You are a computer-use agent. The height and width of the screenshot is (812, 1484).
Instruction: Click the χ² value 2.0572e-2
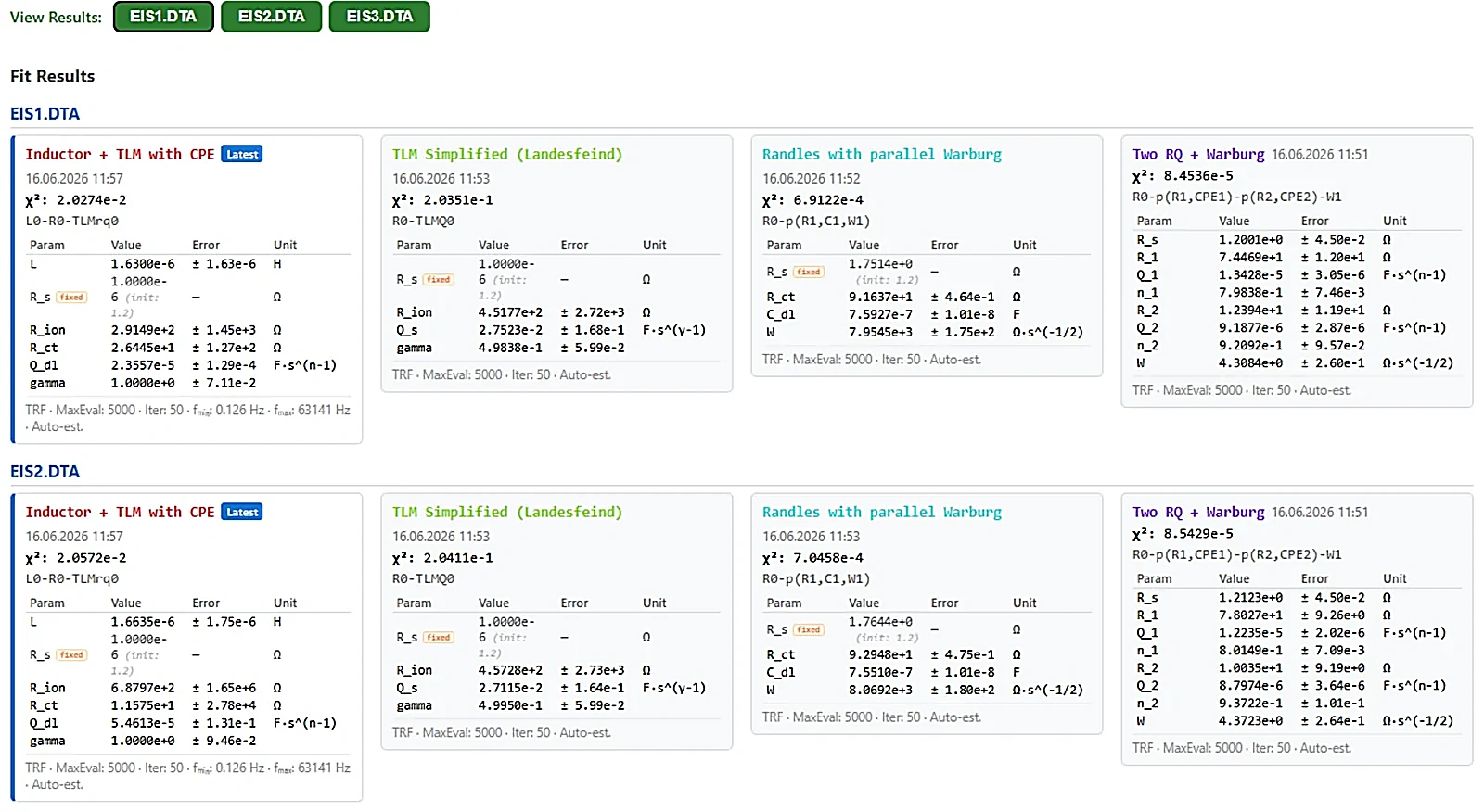(x=91, y=558)
